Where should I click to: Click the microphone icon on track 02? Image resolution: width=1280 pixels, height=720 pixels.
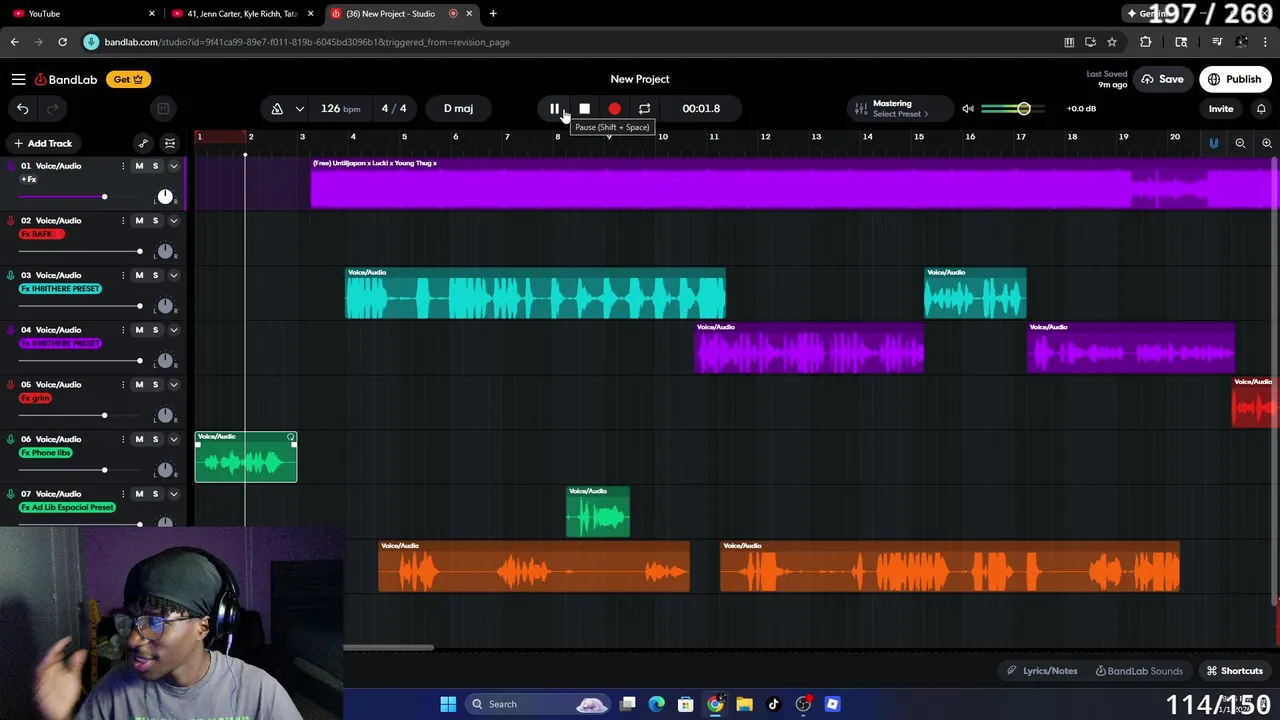click(11, 221)
